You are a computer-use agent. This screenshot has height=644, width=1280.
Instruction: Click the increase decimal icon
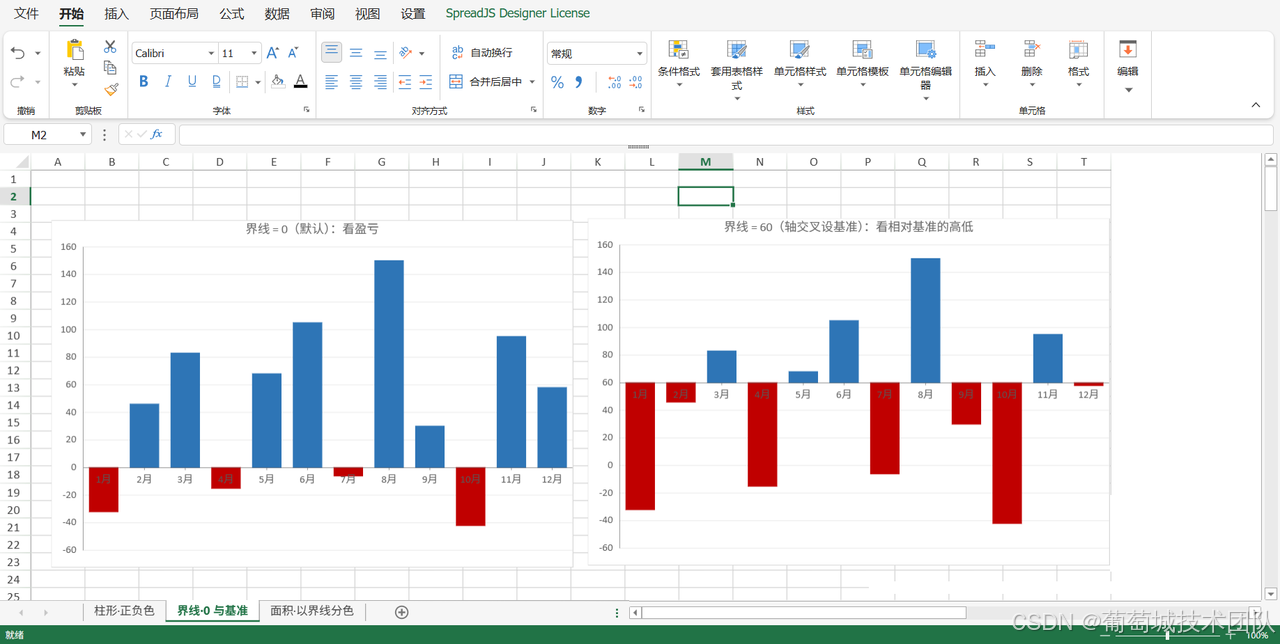[615, 82]
